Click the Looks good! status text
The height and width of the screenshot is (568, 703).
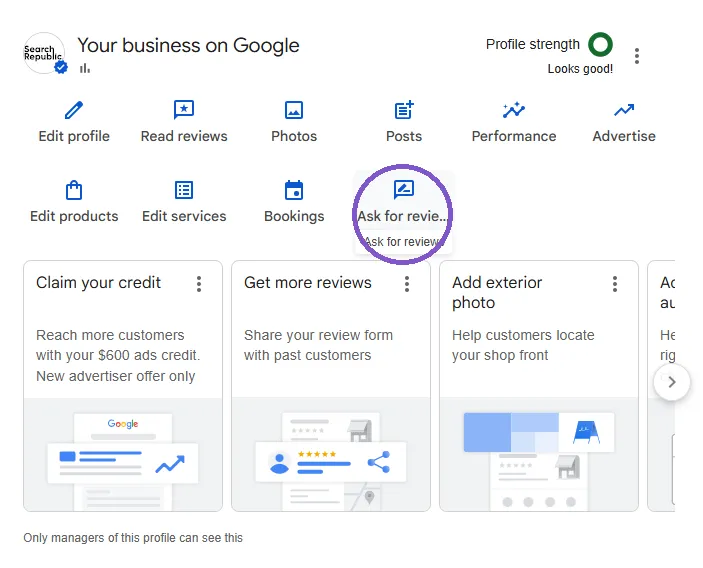pyautogui.click(x=580, y=69)
